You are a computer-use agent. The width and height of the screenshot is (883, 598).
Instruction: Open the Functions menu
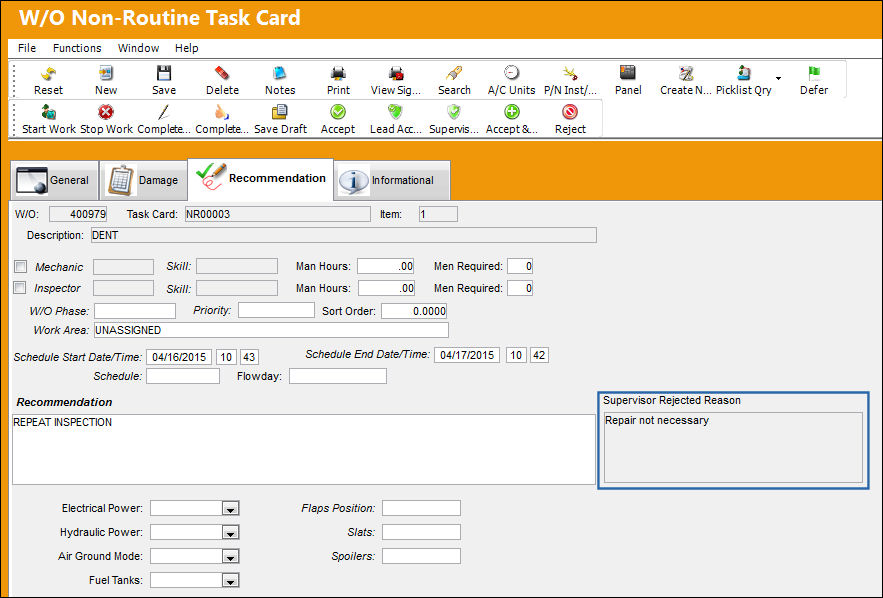coord(77,48)
